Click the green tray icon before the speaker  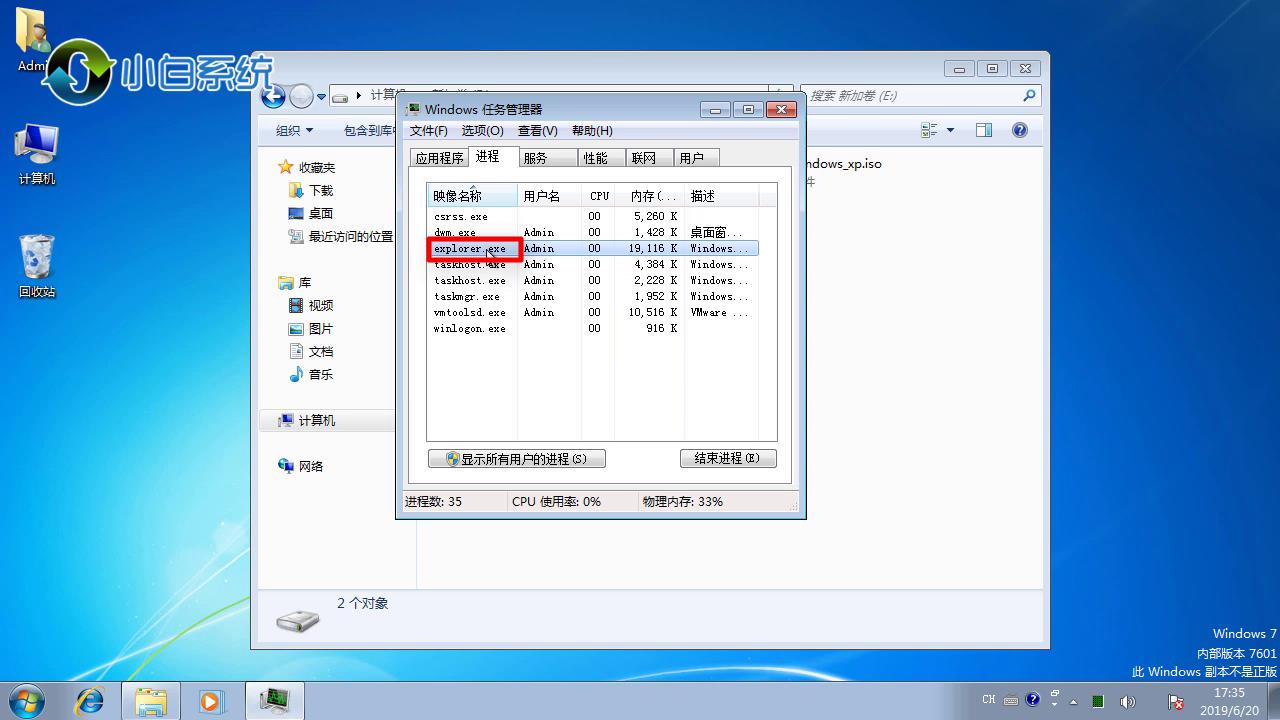tap(1098, 701)
